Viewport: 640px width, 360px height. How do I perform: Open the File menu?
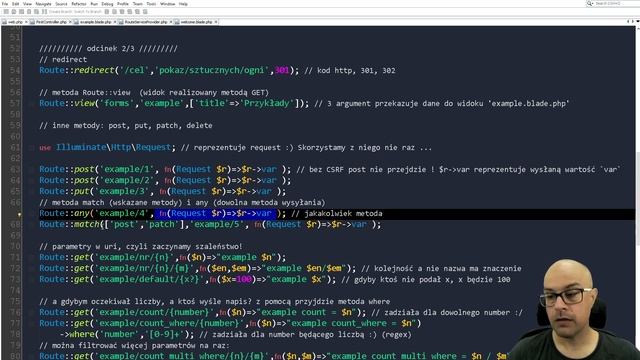point(5,4)
